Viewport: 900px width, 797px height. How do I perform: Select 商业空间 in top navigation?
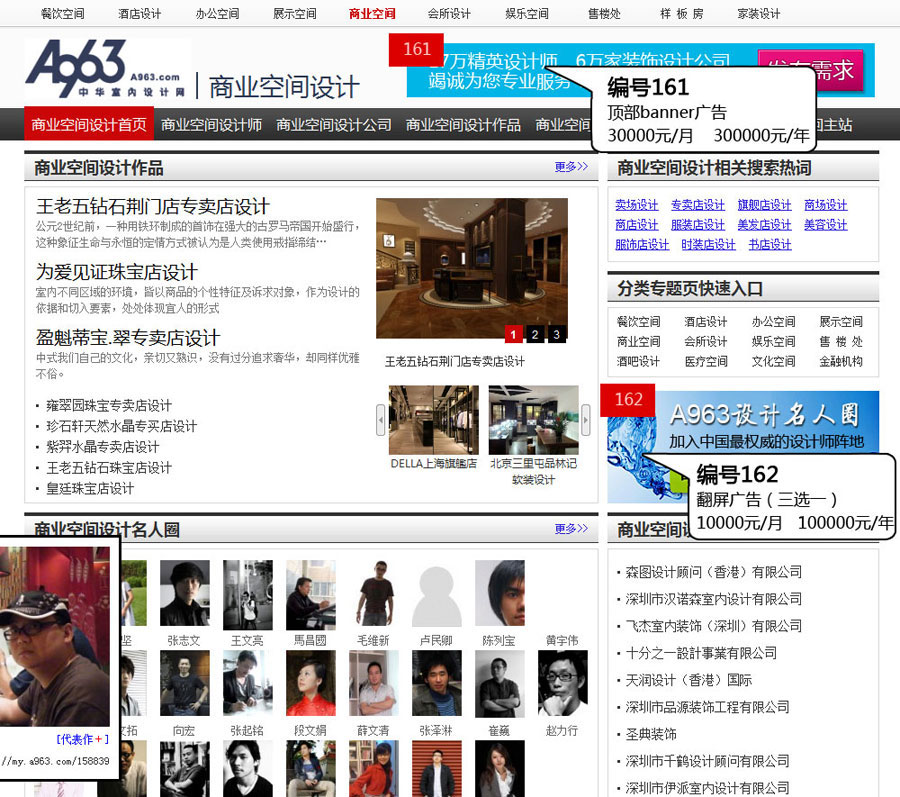tap(372, 13)
